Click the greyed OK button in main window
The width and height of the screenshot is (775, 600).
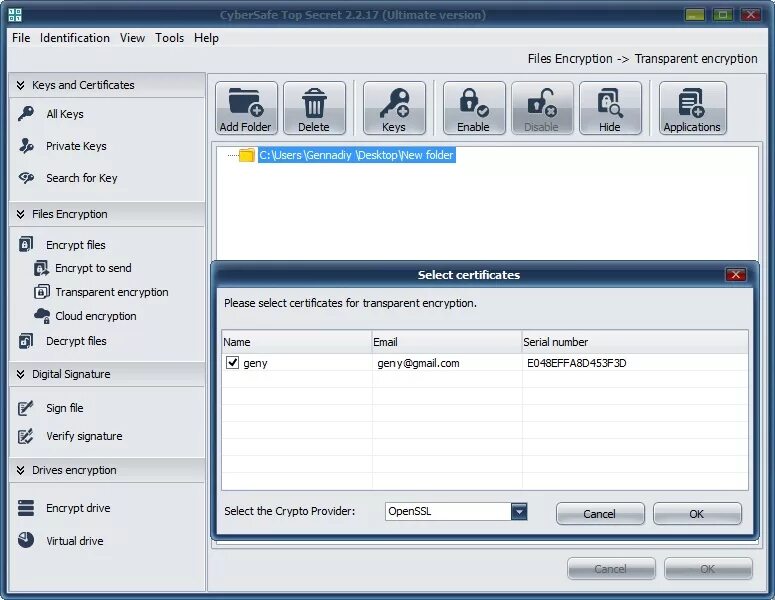click(x=708, y=569)
